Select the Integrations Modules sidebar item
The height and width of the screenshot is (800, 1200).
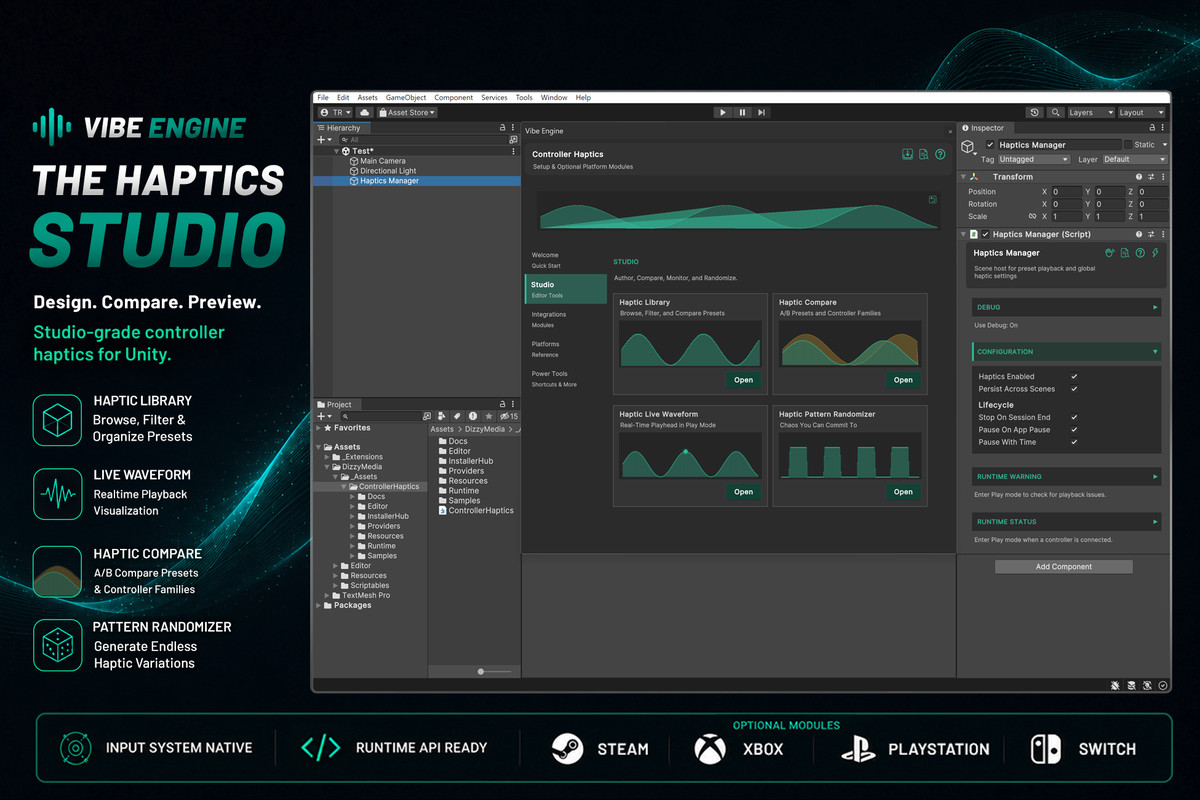[x=566, y=319]
